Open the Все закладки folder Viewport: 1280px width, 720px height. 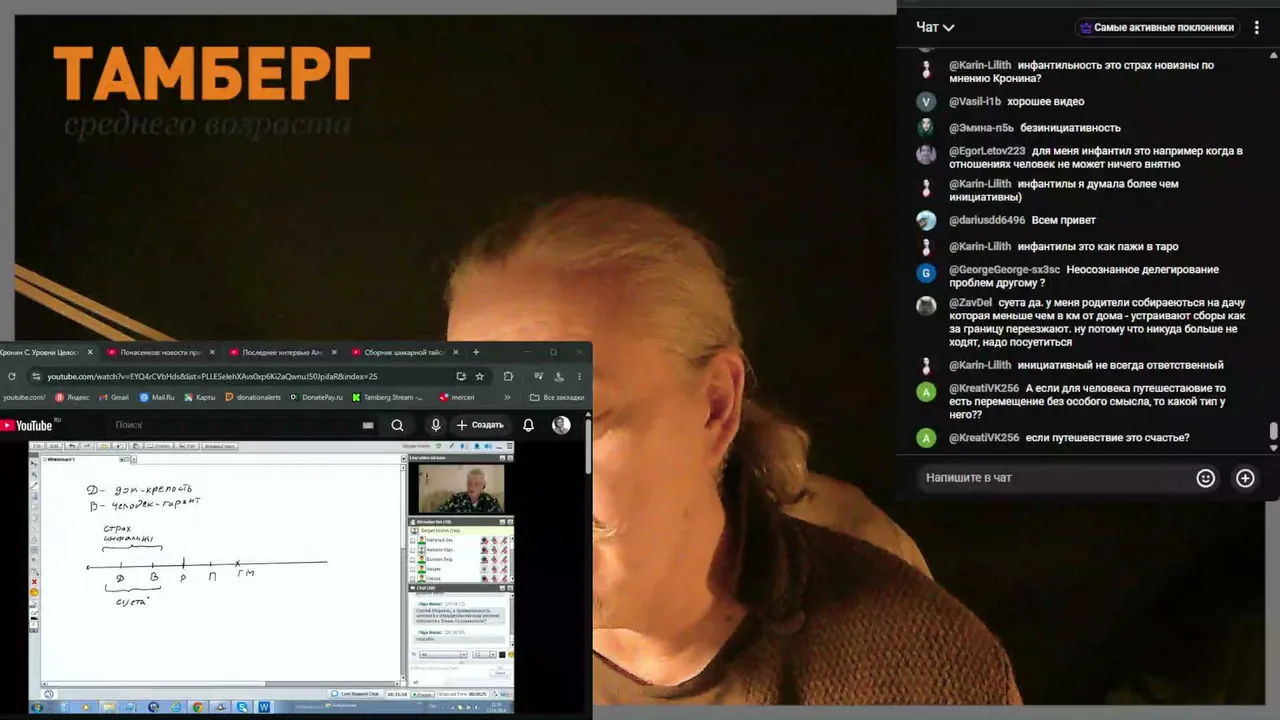[x=557, y=397]
